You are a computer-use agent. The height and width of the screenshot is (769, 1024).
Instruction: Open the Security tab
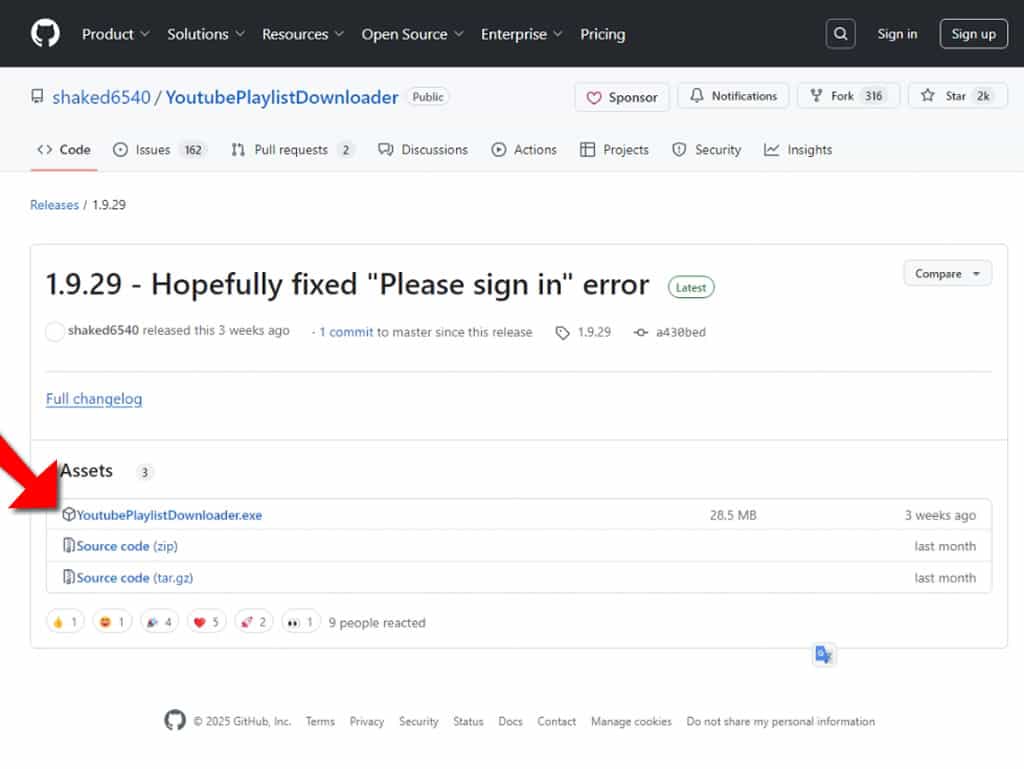pyautogui.click(x=707, y=149)
